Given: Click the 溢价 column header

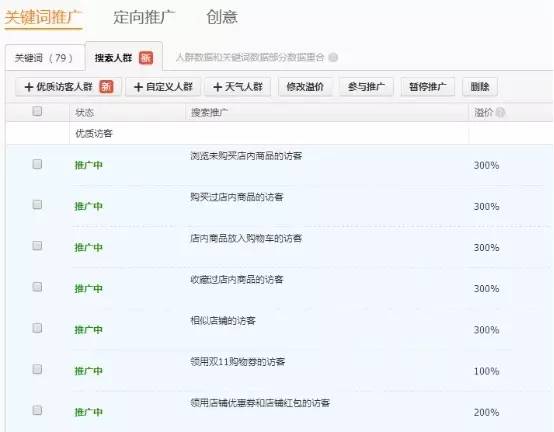Looking at the screenshot, I should click(x=483, y=113).
